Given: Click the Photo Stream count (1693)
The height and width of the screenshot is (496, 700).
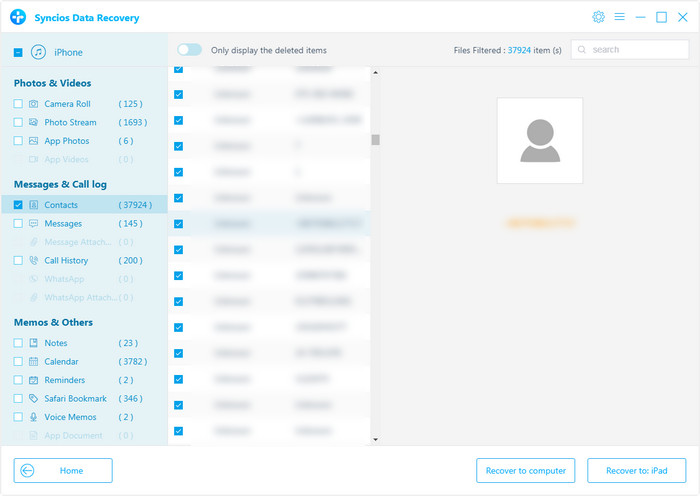Looking at the screenshot, I should coord(133,122).
